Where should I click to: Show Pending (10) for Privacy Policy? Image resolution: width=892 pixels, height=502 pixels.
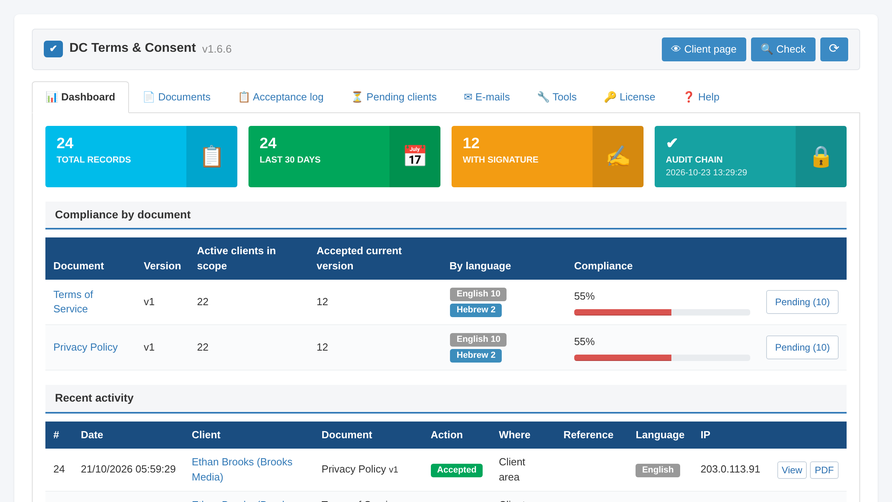(x=802, y=347)
